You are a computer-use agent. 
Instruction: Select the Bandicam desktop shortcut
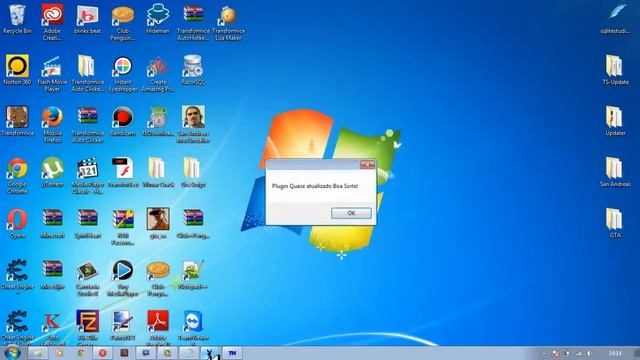(x=122, y=122)
